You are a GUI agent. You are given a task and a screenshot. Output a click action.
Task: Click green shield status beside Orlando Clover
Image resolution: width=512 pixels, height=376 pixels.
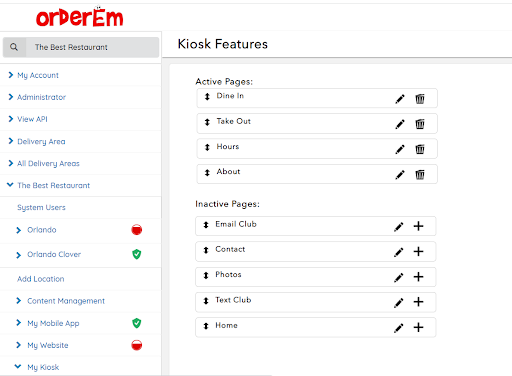[137, 254]
